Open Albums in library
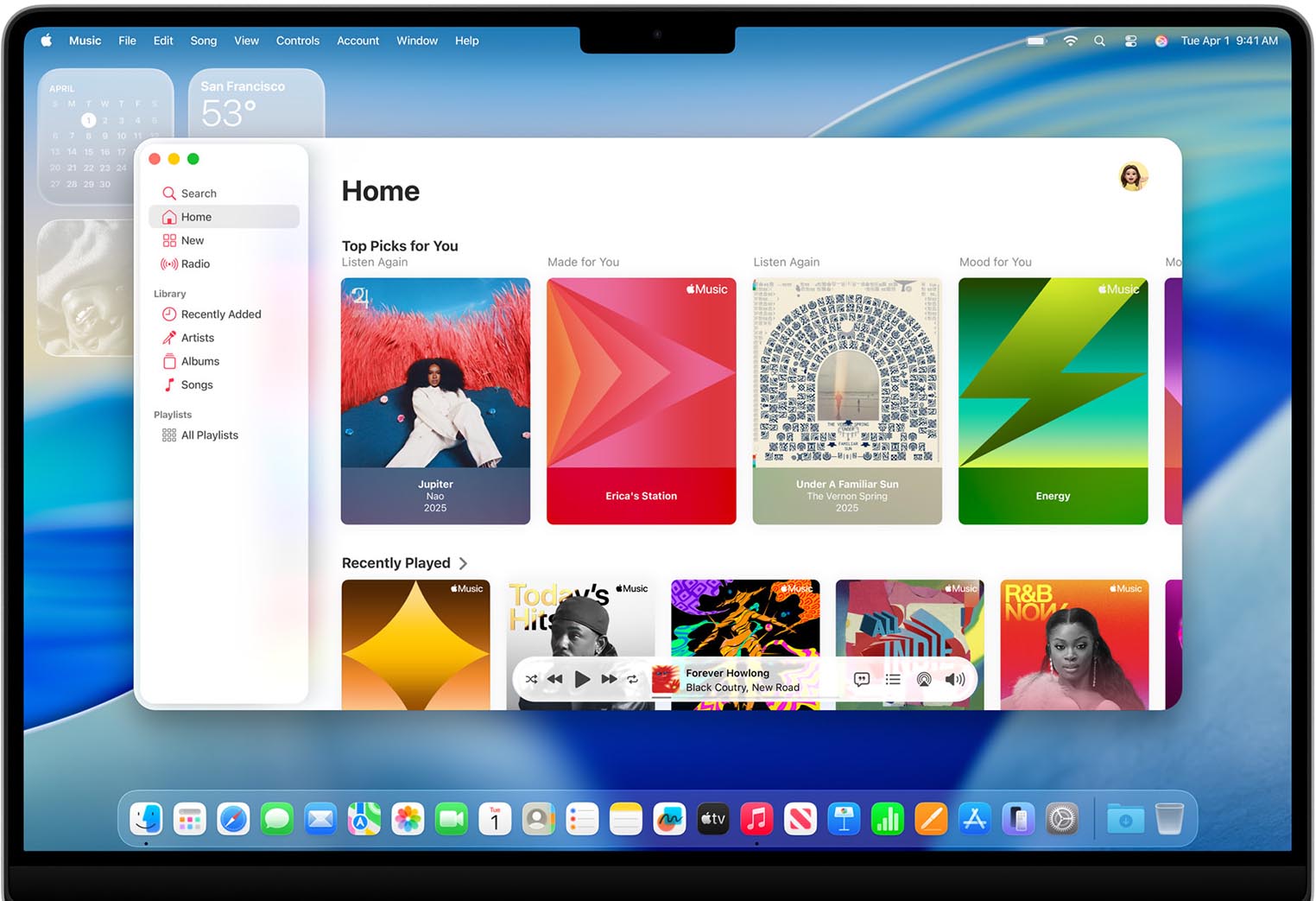Viewport: 1316px width, 901px height. [x=225, y=361]
